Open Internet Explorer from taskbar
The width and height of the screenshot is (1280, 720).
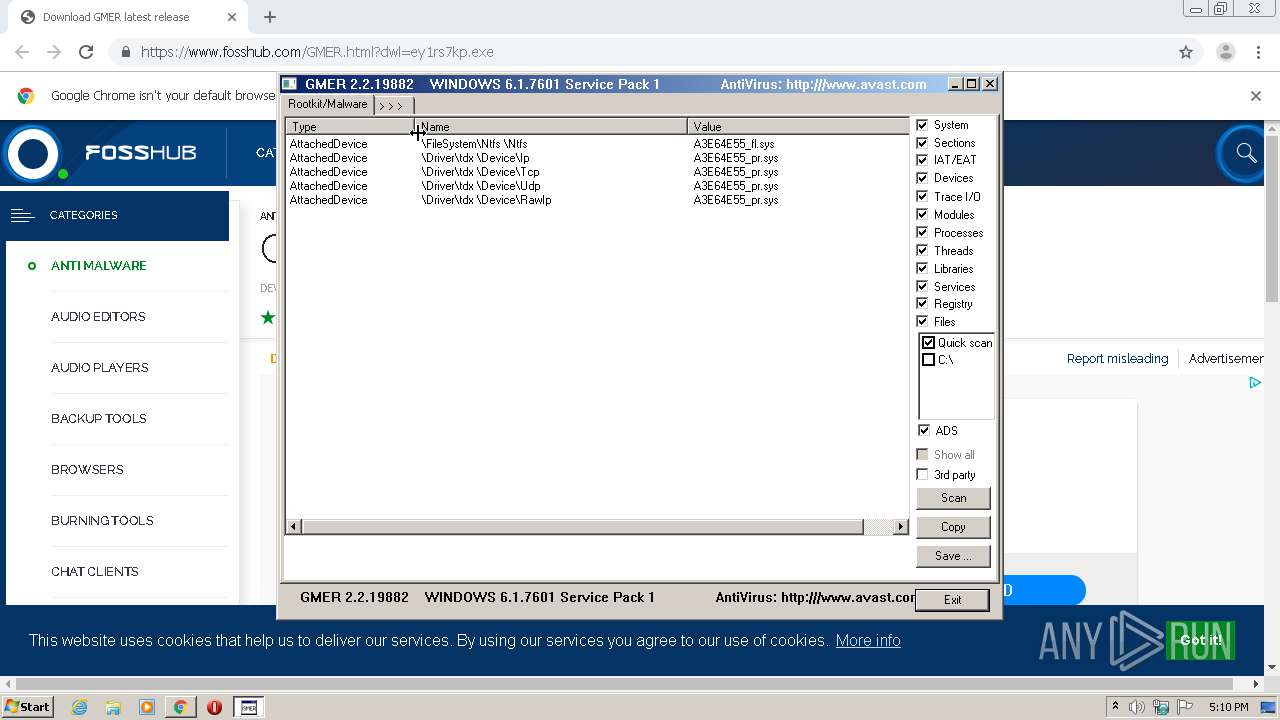[79, 707]
